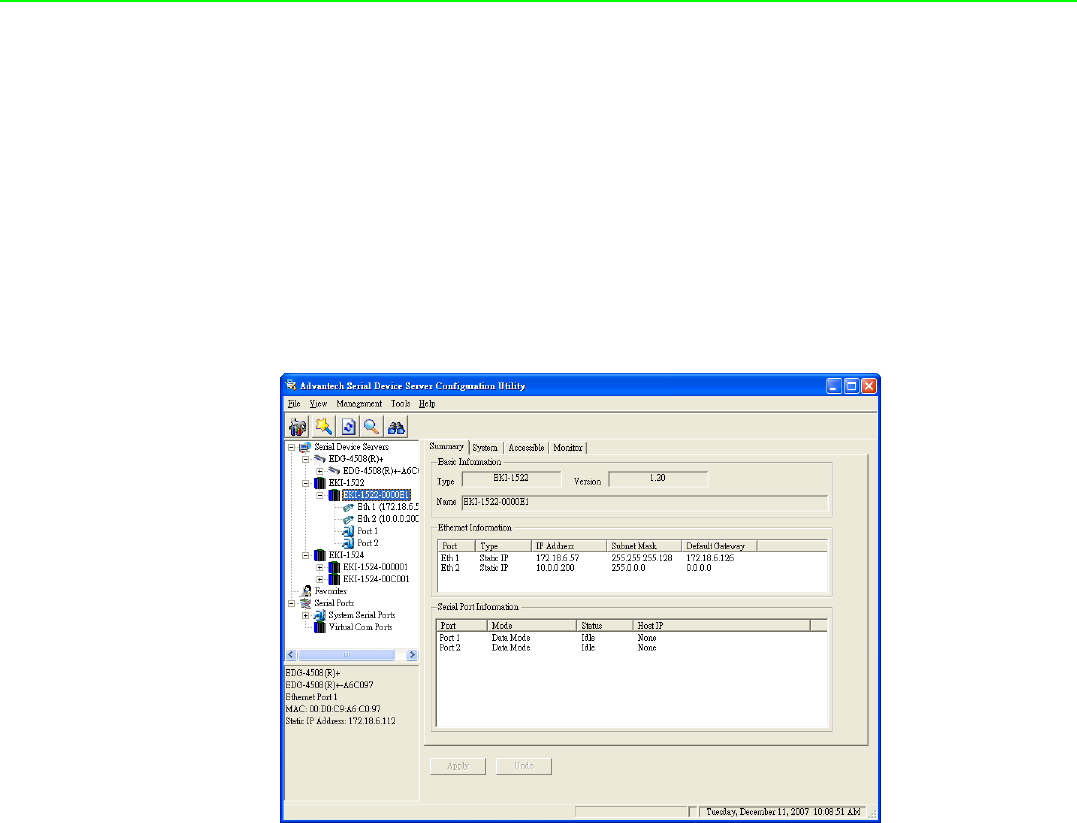Click the Eth 2 network icon in tree

(348, 519)
